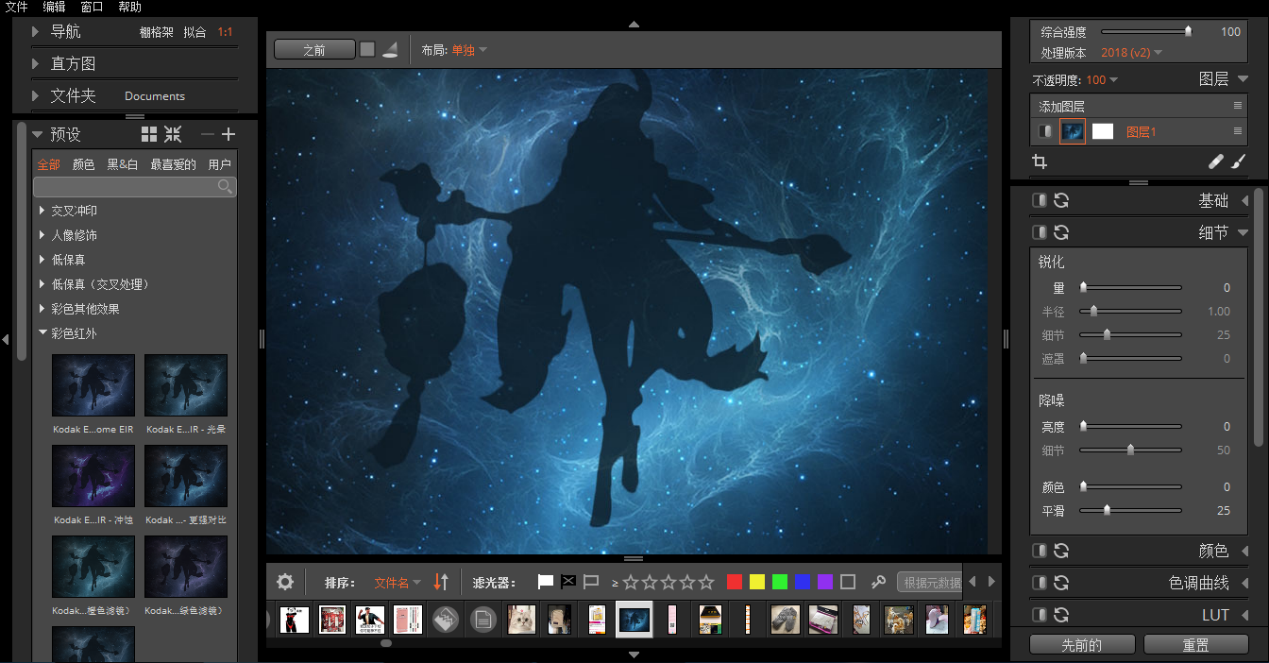The image size is (1269, 663).
Task: Toggle the 色调曲线 panel switch
Action: (x=1040, y=582)
